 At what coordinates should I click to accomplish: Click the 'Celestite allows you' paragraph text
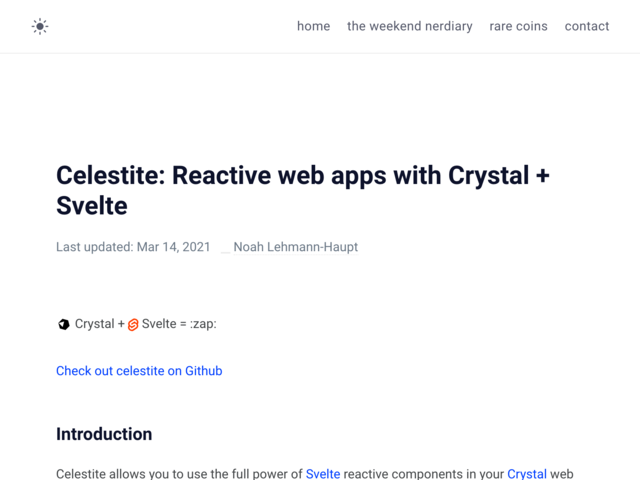coord(315,473)
